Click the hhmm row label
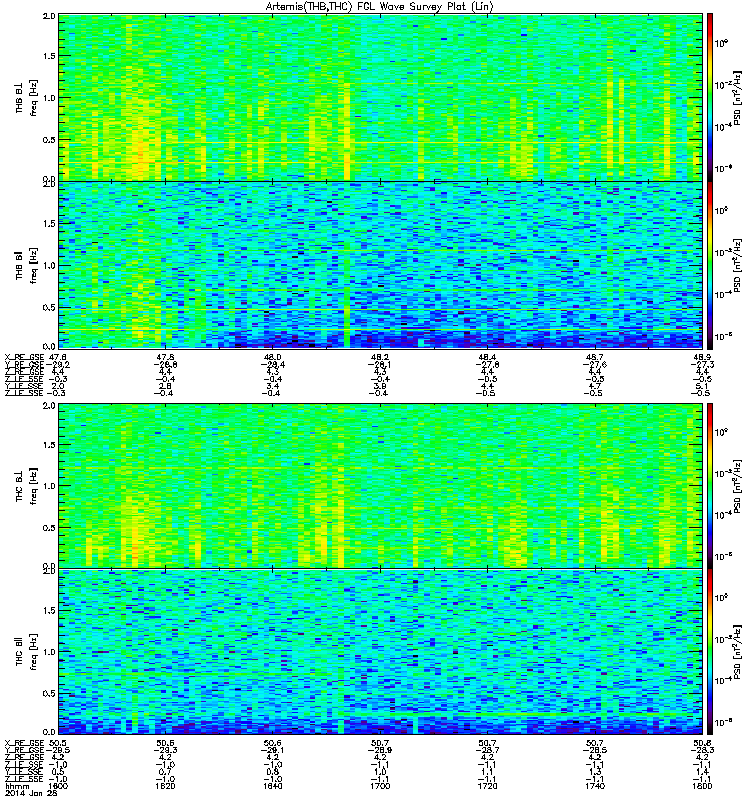Image resolution: width=750 pixels, height=800 pixels. point(17,786)
